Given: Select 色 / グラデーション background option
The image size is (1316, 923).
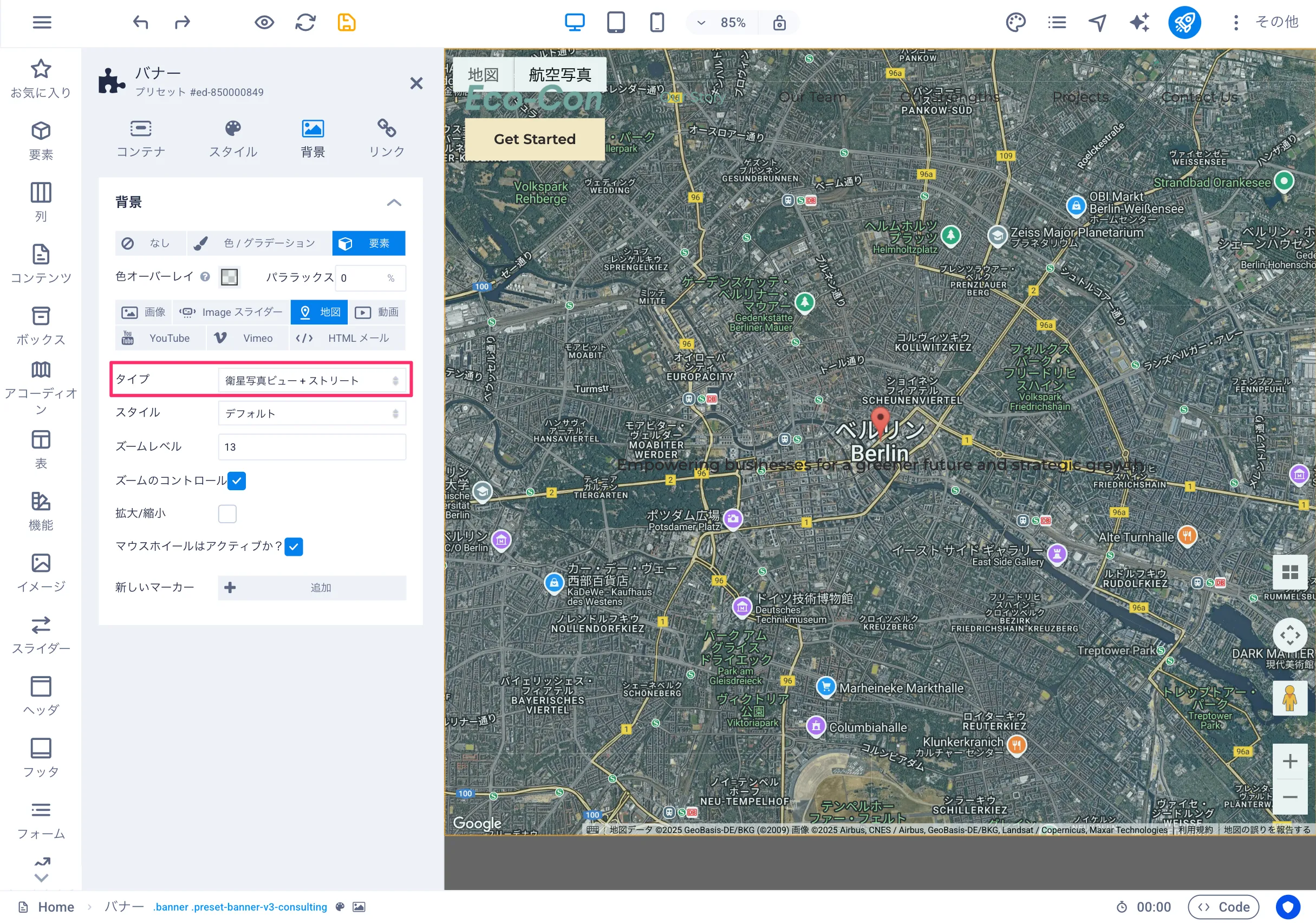Looking at the screenshot, I should point(259,243).
